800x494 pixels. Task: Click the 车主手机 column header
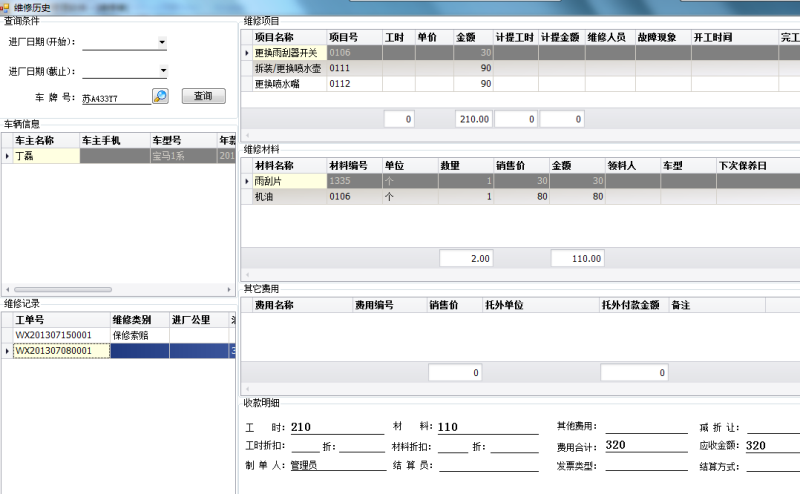coord(115,140)
